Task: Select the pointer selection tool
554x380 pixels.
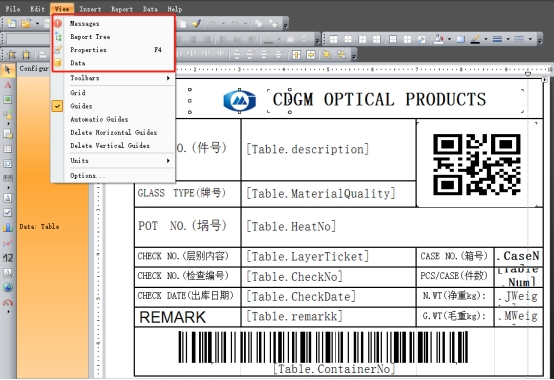Action: 8,70
